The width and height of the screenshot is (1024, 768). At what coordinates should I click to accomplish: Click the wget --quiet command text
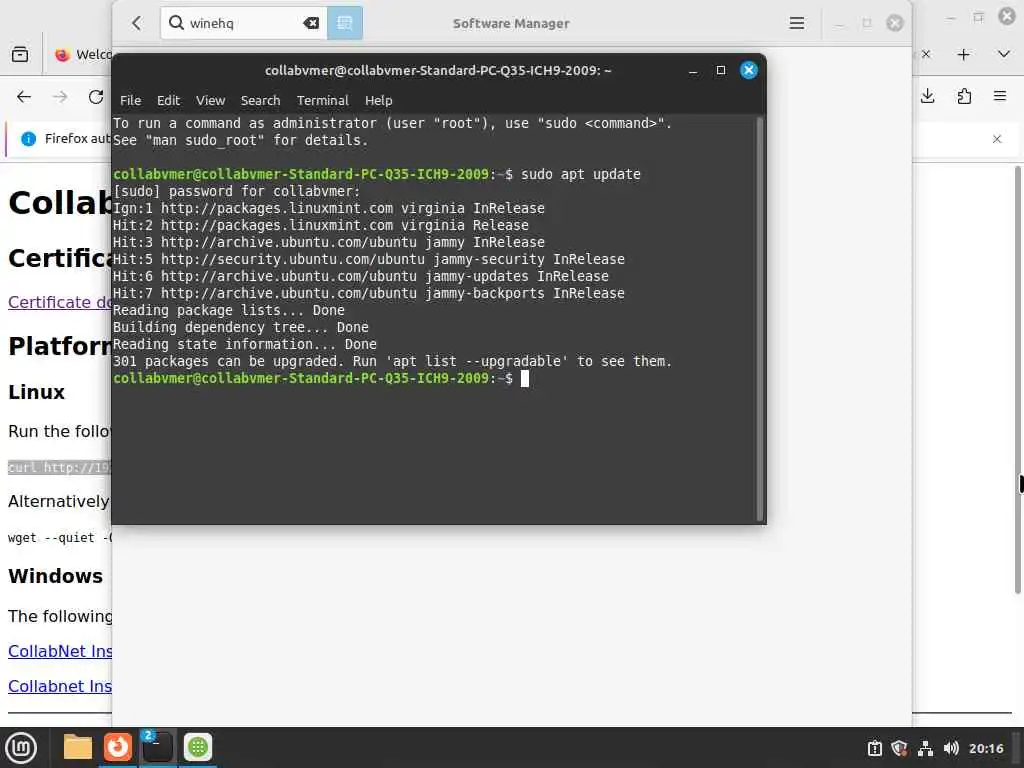point(59,537)
